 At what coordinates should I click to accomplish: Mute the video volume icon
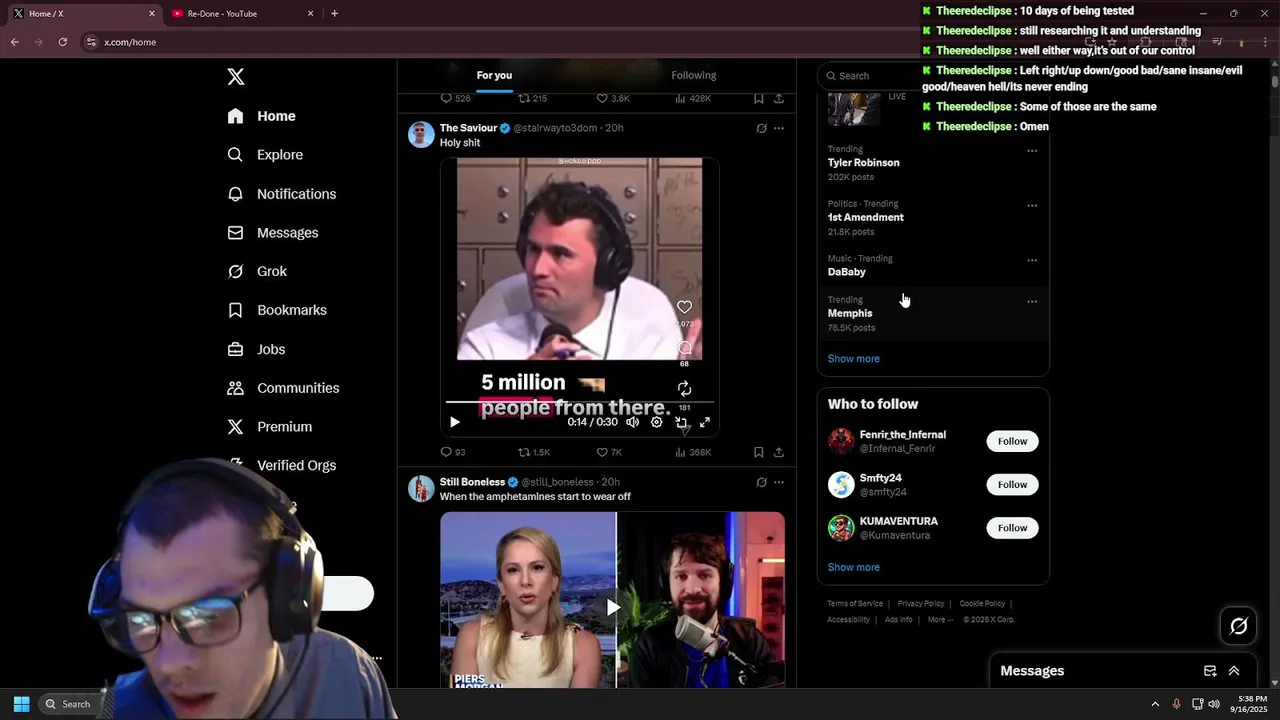(x=632, y=422)
